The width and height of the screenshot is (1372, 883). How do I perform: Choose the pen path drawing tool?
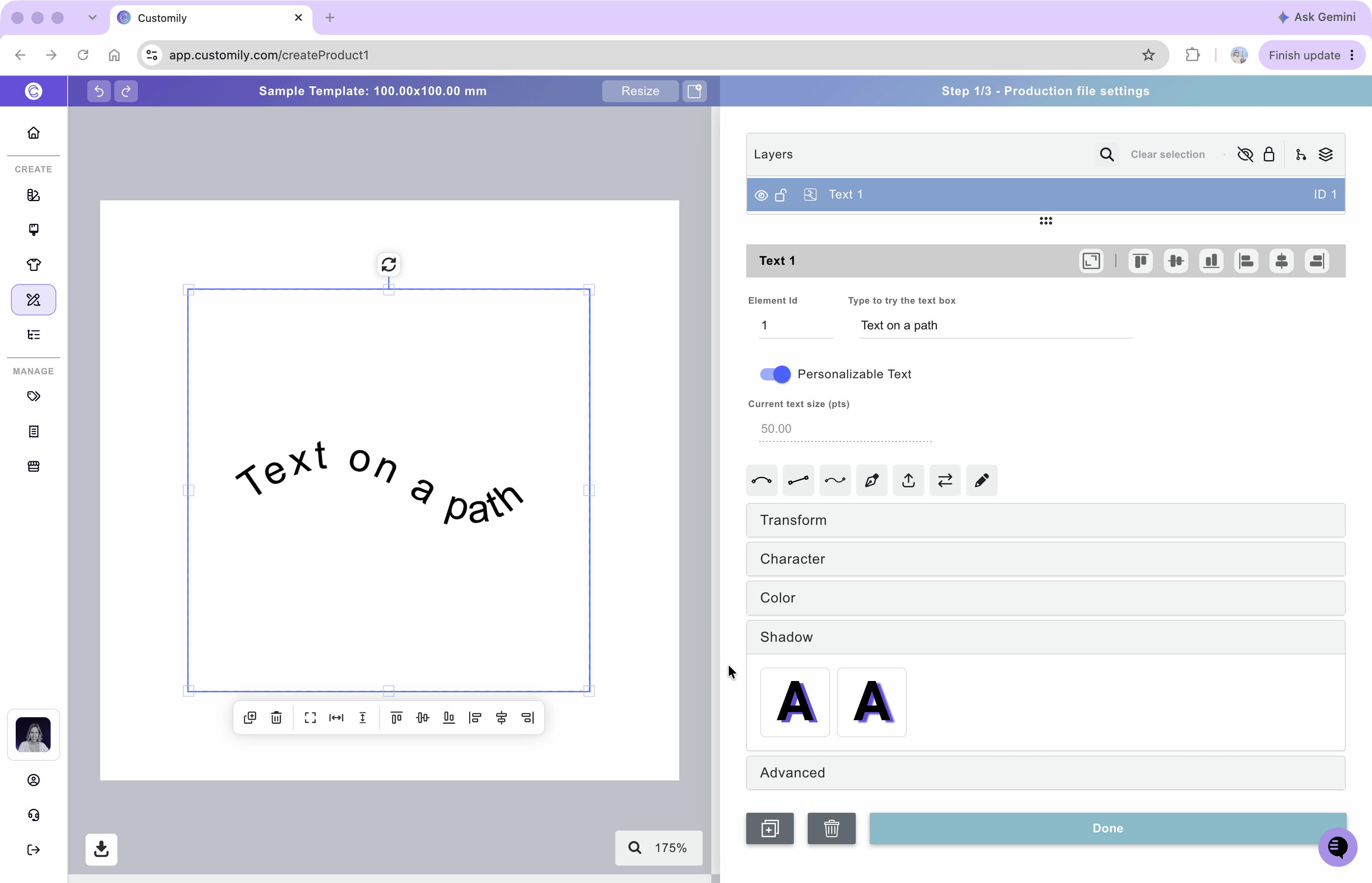coord(872,480)
